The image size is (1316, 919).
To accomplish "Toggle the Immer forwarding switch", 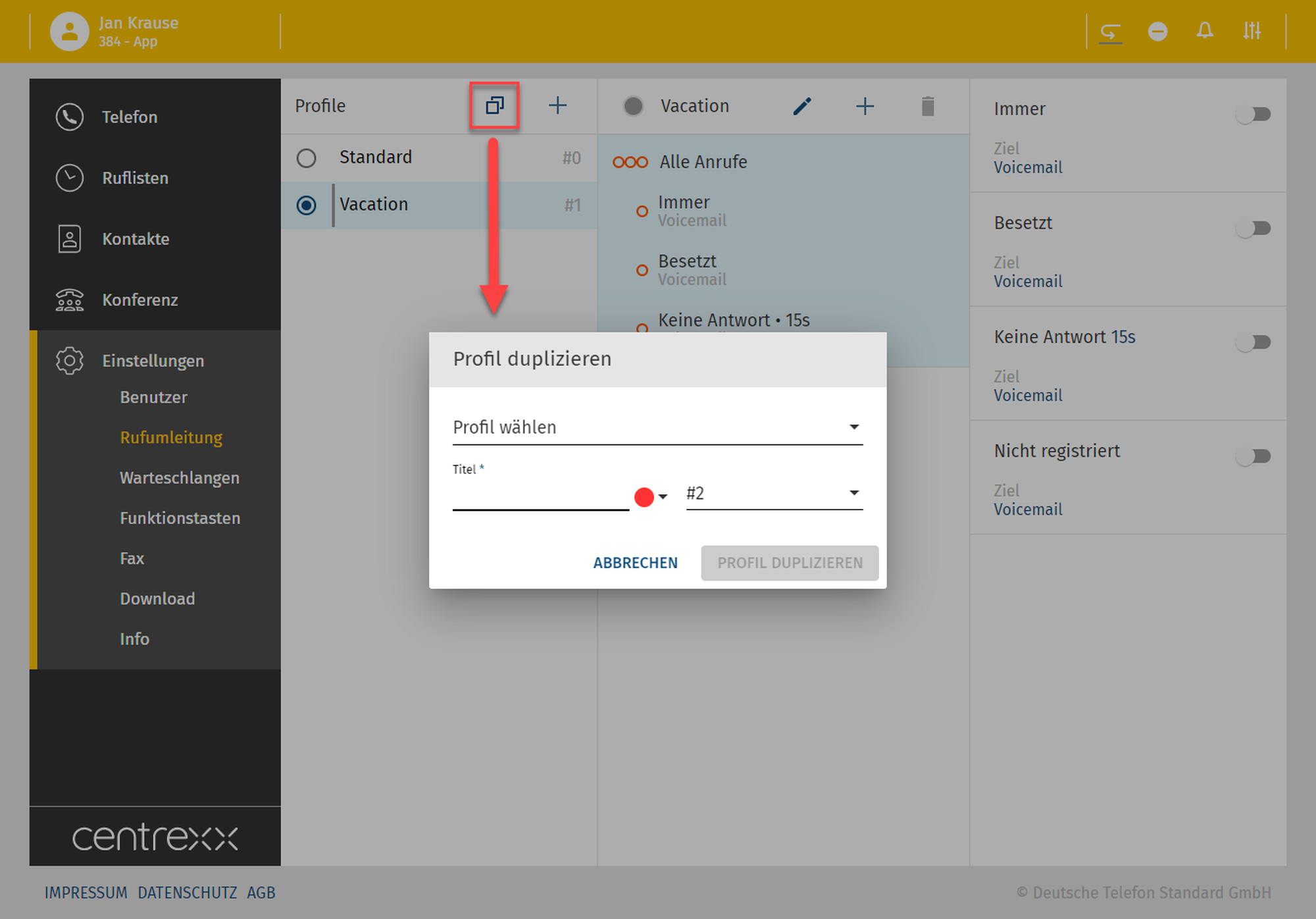I will pos(1253,115).
